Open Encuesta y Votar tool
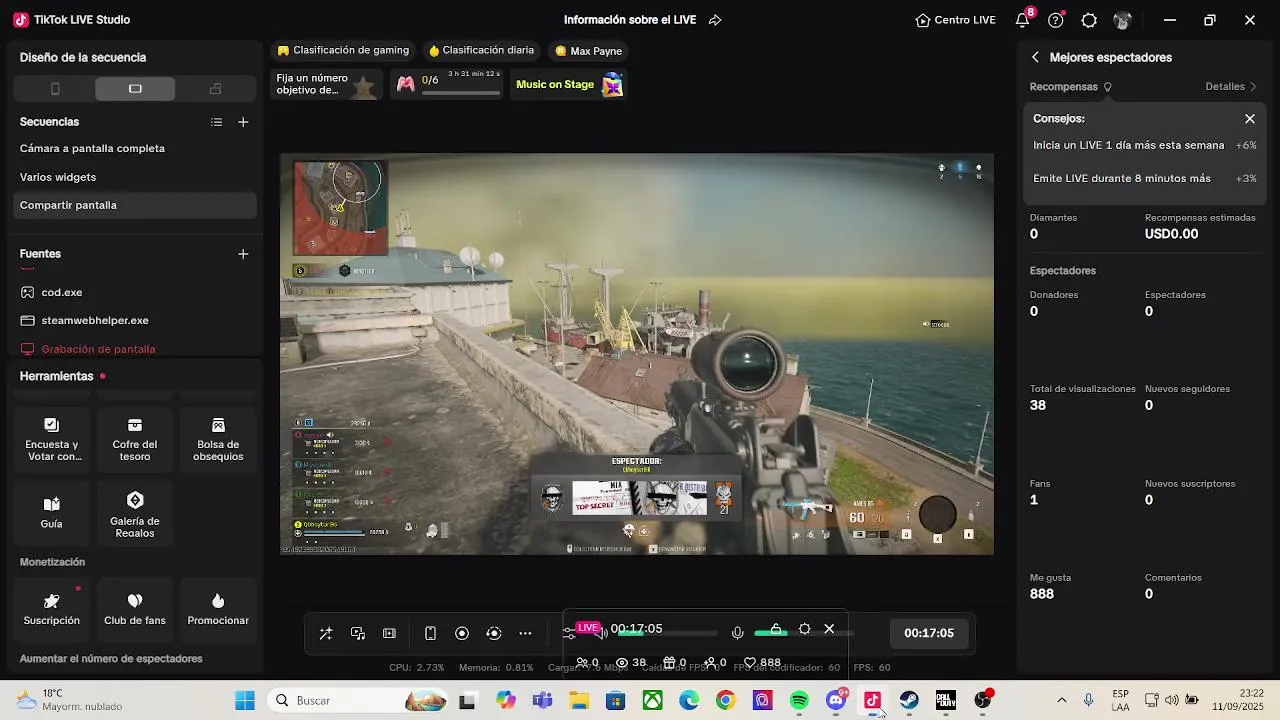The height and width of the screenshot is (720, 1280). point(52,440)
